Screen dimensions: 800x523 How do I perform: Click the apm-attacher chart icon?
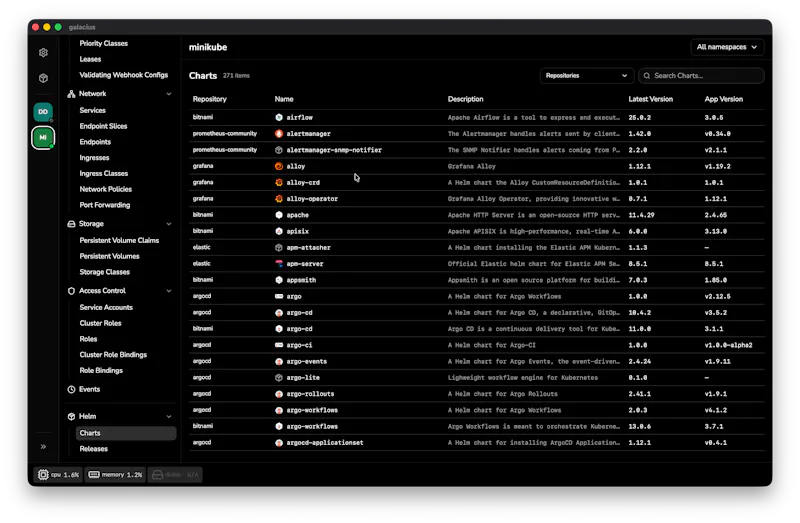279,247
